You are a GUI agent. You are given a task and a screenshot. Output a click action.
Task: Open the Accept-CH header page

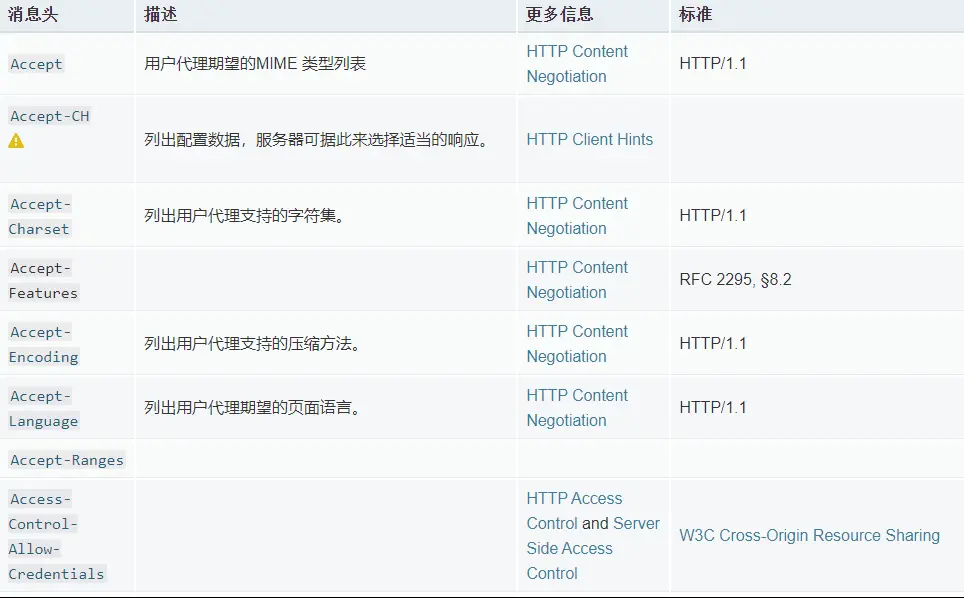[x=48, y=115]
